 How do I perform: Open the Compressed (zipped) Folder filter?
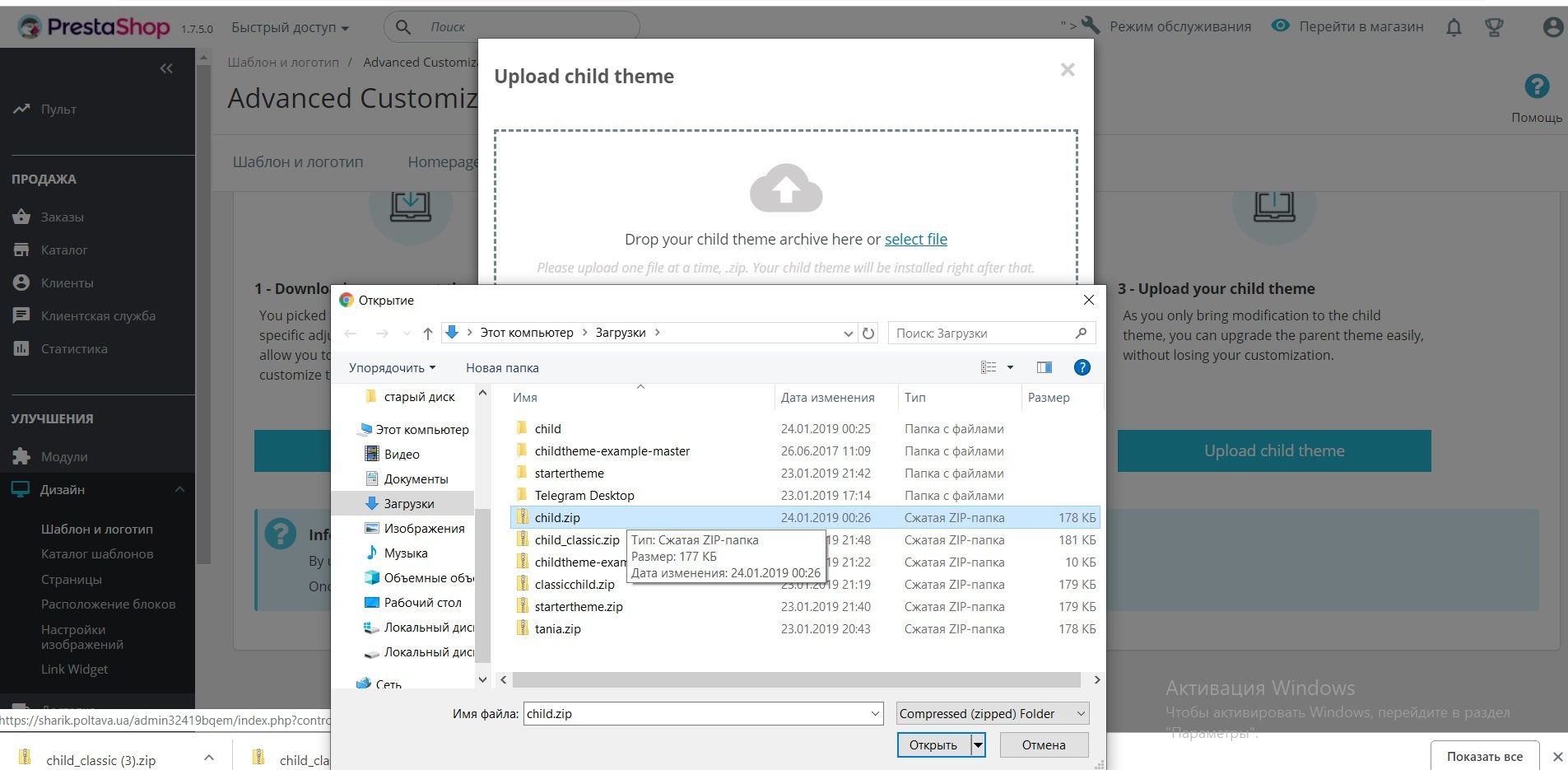coord(993,714)
